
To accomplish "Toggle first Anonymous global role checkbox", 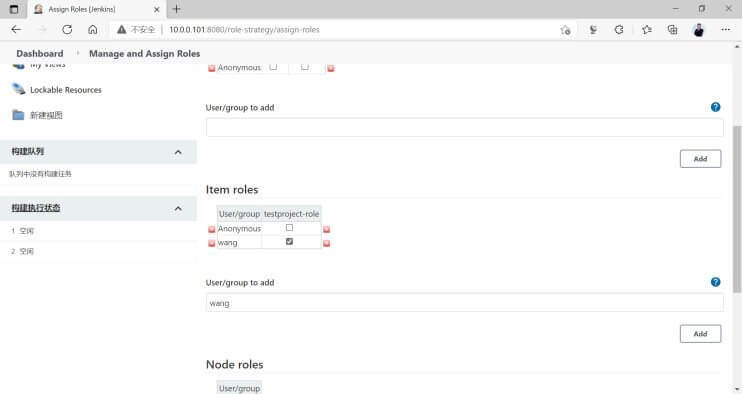I will point(273,67).
